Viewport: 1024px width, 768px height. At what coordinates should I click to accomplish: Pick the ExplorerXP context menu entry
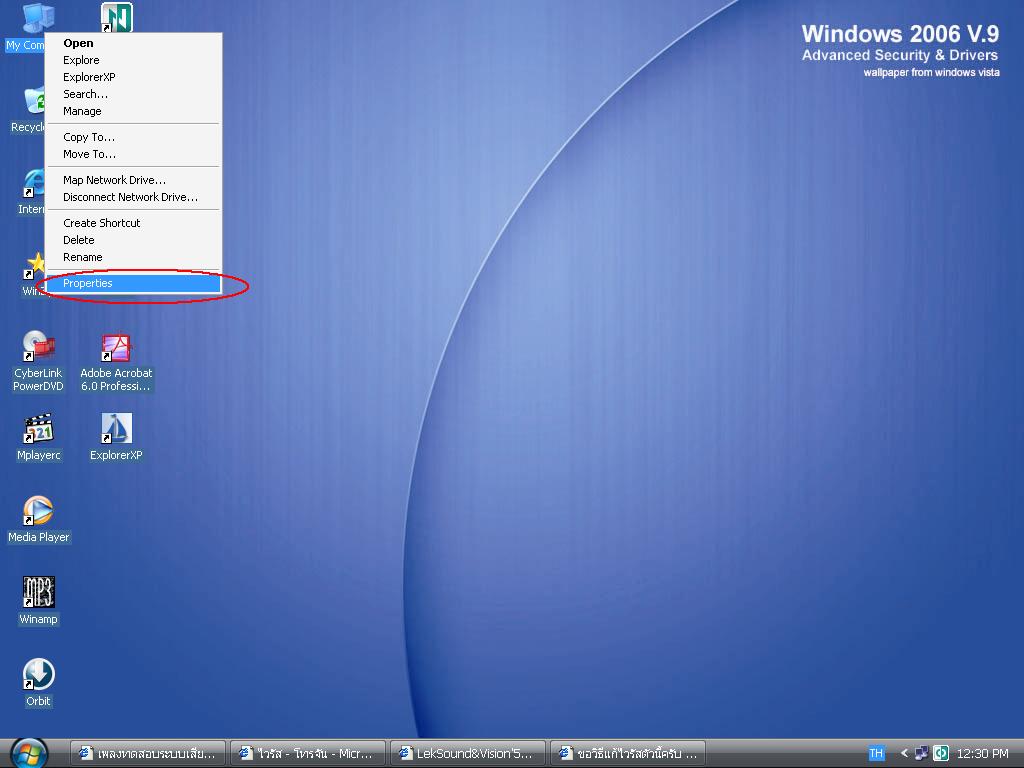tap(133, 77)
